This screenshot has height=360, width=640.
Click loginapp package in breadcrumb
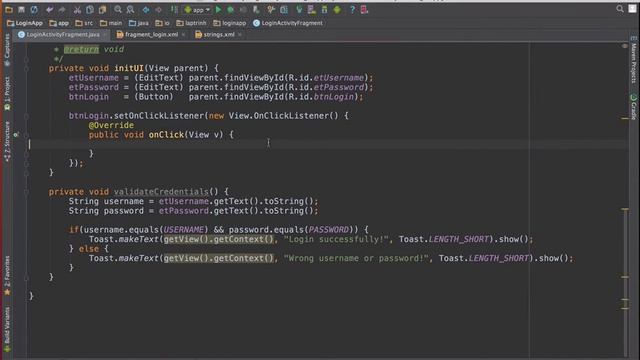coord(230,23)
